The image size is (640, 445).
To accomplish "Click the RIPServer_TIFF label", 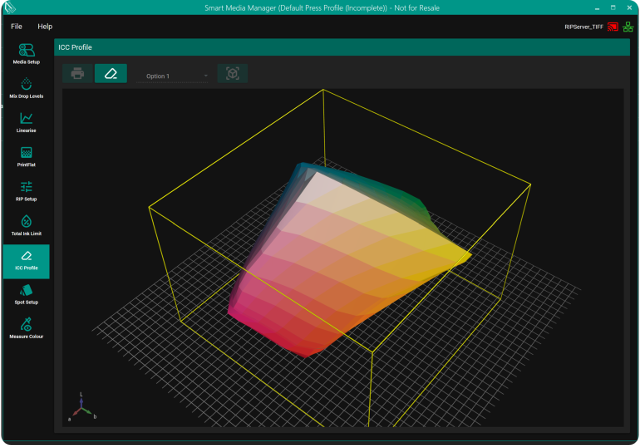I will (584, 26).
